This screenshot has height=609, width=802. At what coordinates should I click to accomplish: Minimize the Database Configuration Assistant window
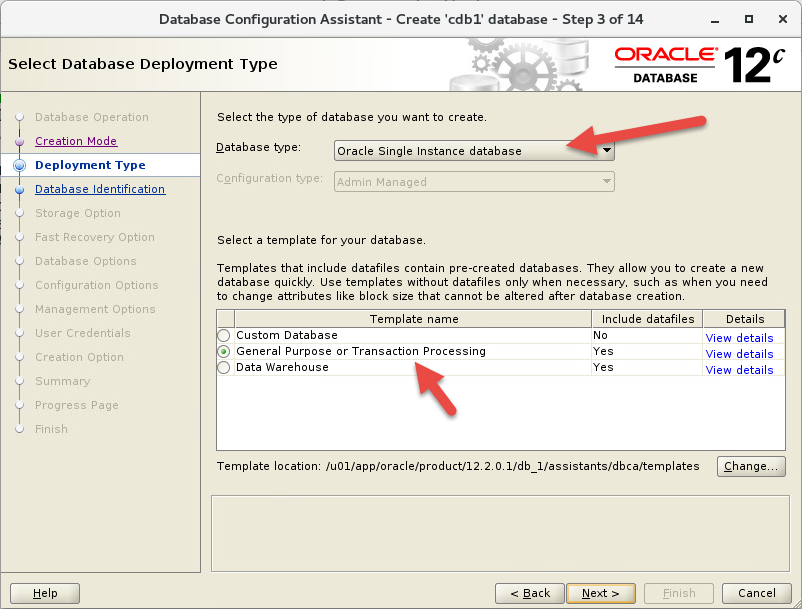[x=715, y=19]
